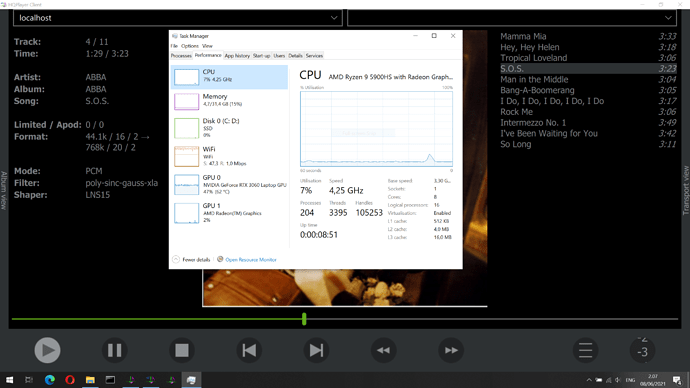Screen dimensions: 690x388
Task: Click the ENG language indicator
Action: (630, 380)
